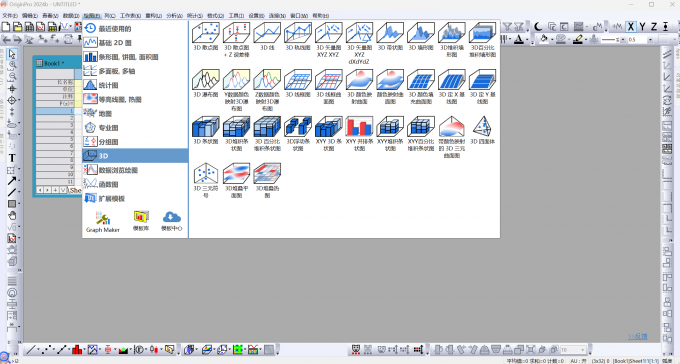Pick the 3D 四面体 tetrahedral template
Viewport: 680px width, 364px height.
coord(482,131)
